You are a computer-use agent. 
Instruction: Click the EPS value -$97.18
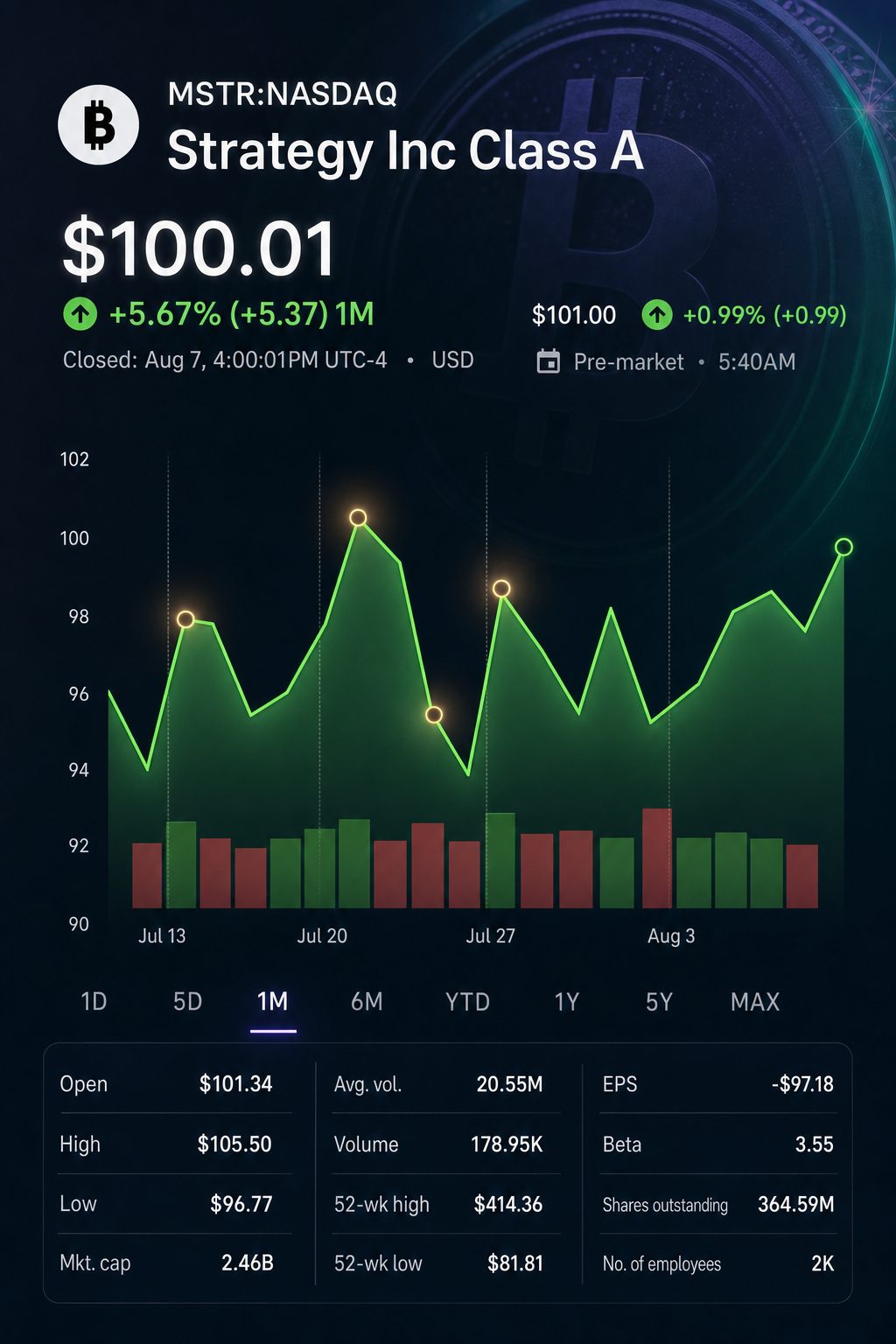(802, 1085)
